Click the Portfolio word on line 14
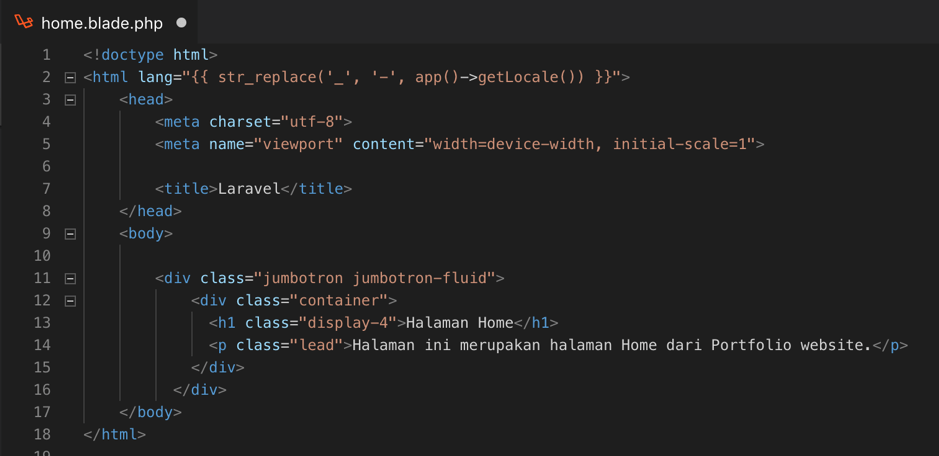This screenshot has width=939, height=456. point(752,345)
